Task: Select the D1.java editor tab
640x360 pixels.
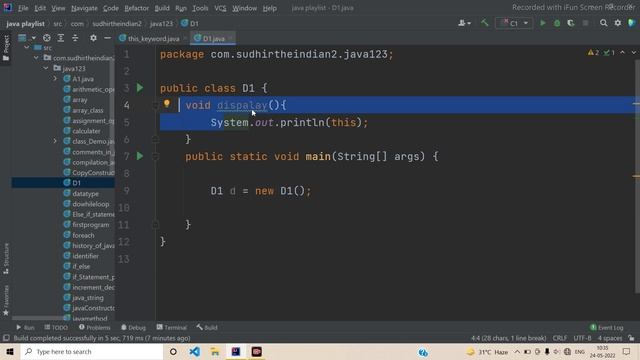Action: 213,38
